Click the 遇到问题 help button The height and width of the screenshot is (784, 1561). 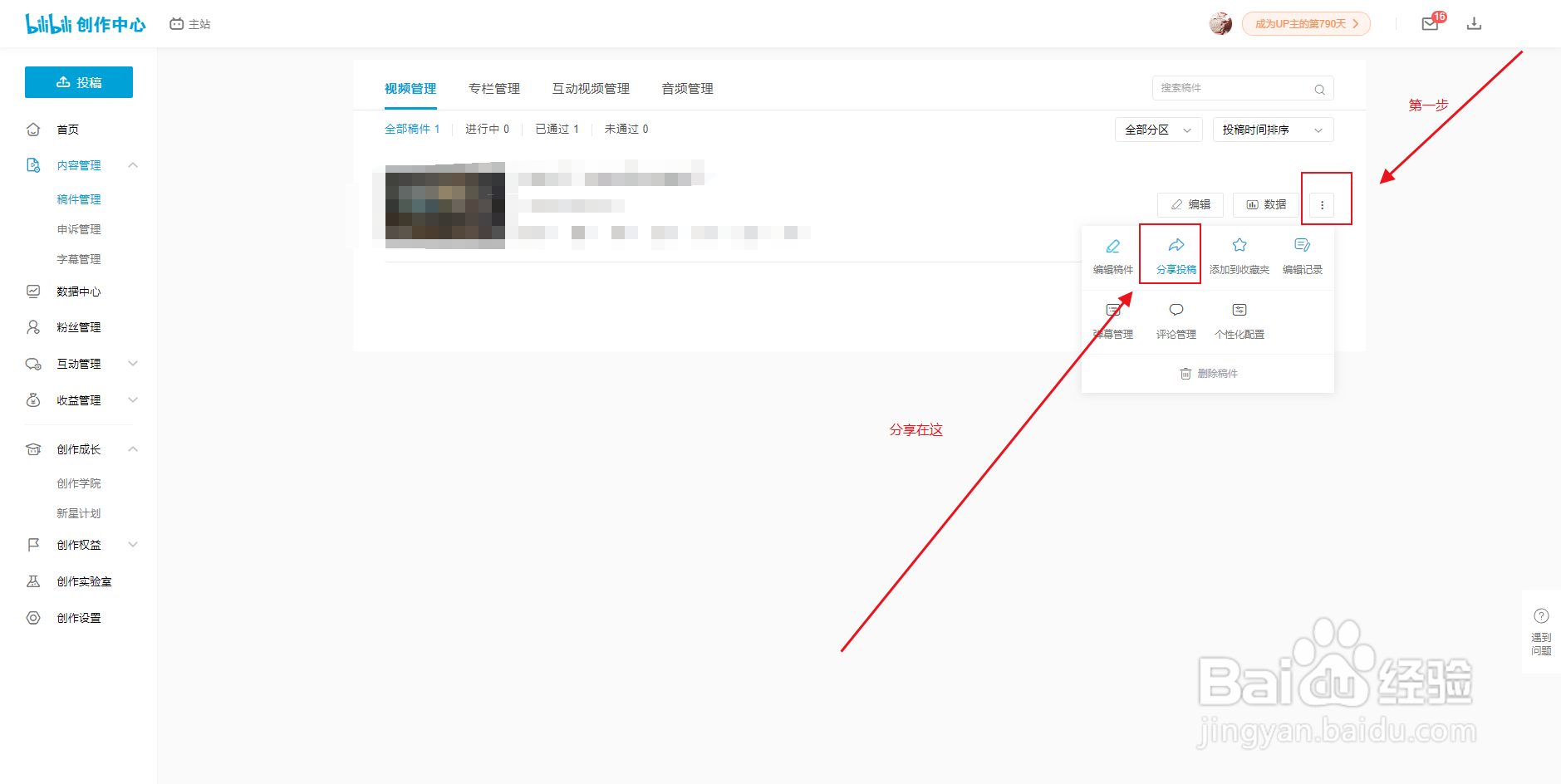tap(1541, 632)
